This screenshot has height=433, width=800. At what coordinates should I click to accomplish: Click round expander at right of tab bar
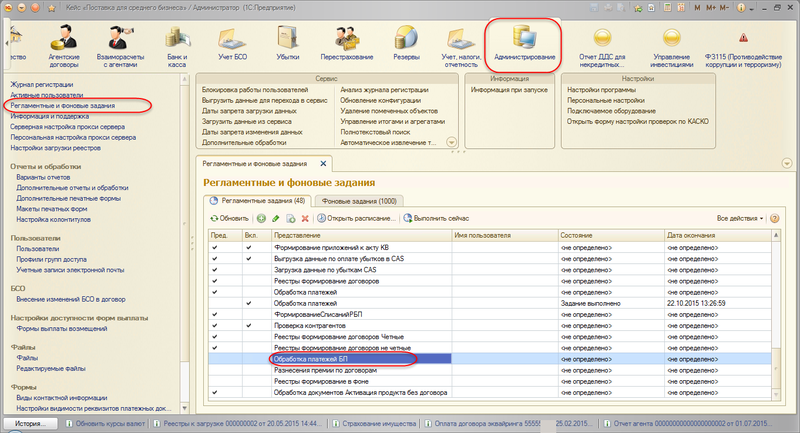789,162
